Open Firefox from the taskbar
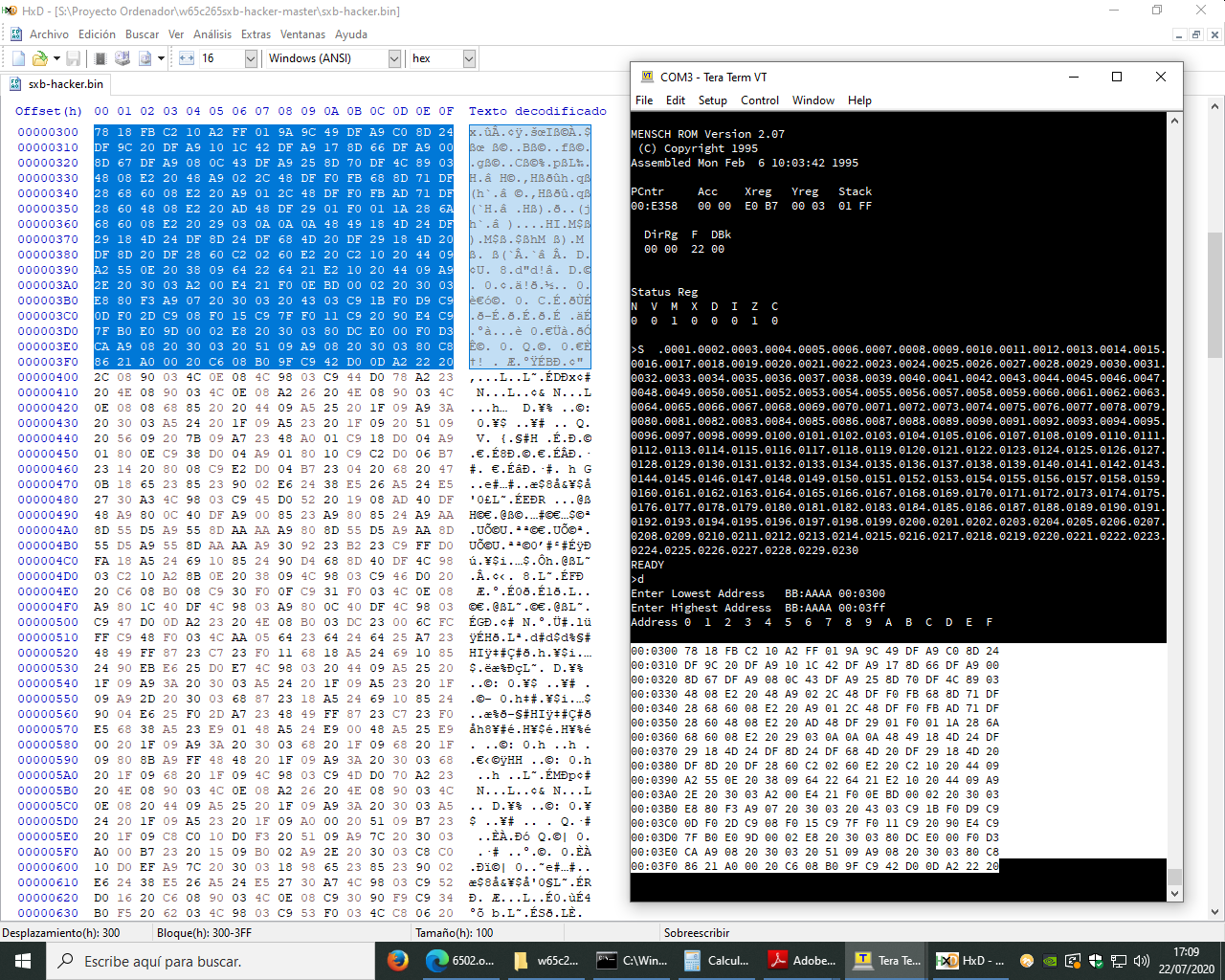Image resolution: width=1225 pixels, height=980 pixels. pyautogui.click(x=398, y=960)
